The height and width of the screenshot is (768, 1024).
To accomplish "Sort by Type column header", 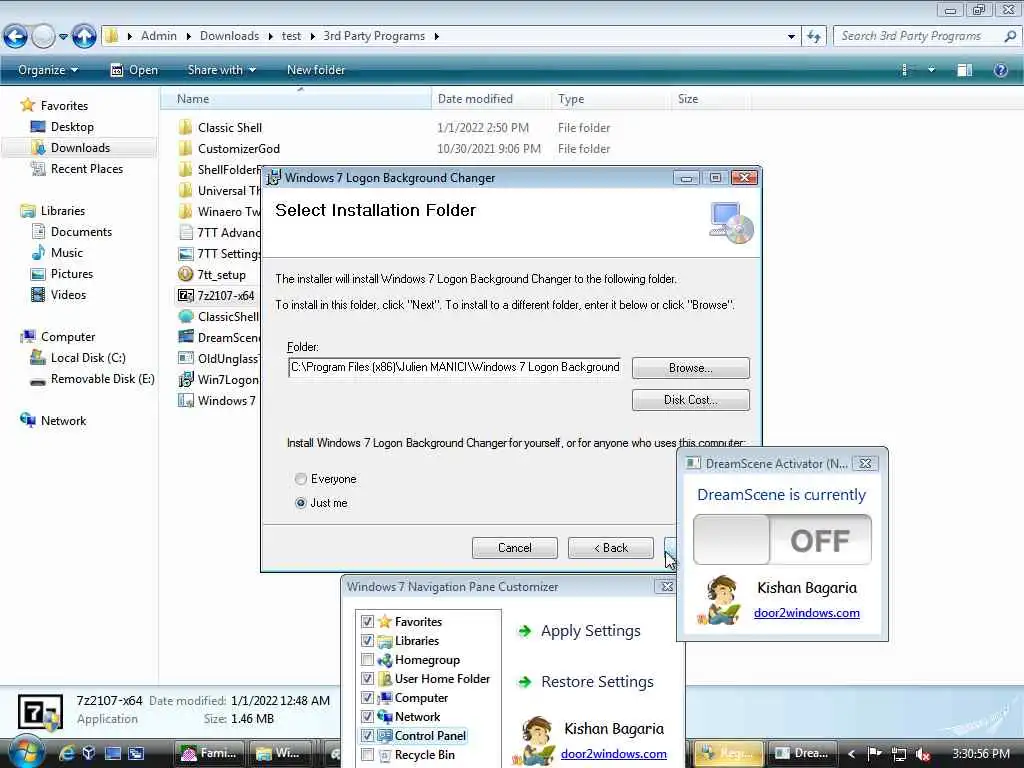I will [x=609, y=99].
